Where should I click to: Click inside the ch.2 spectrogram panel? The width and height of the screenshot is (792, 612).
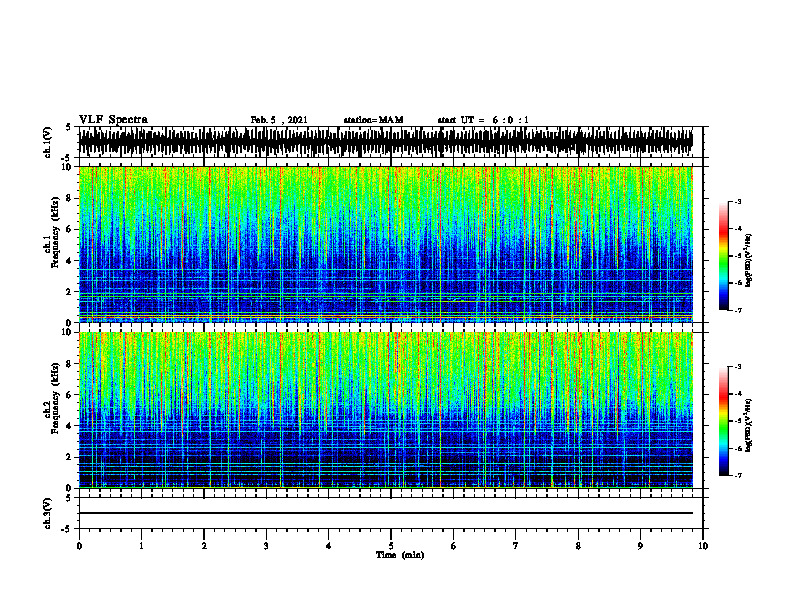click(x=386, y=410)
